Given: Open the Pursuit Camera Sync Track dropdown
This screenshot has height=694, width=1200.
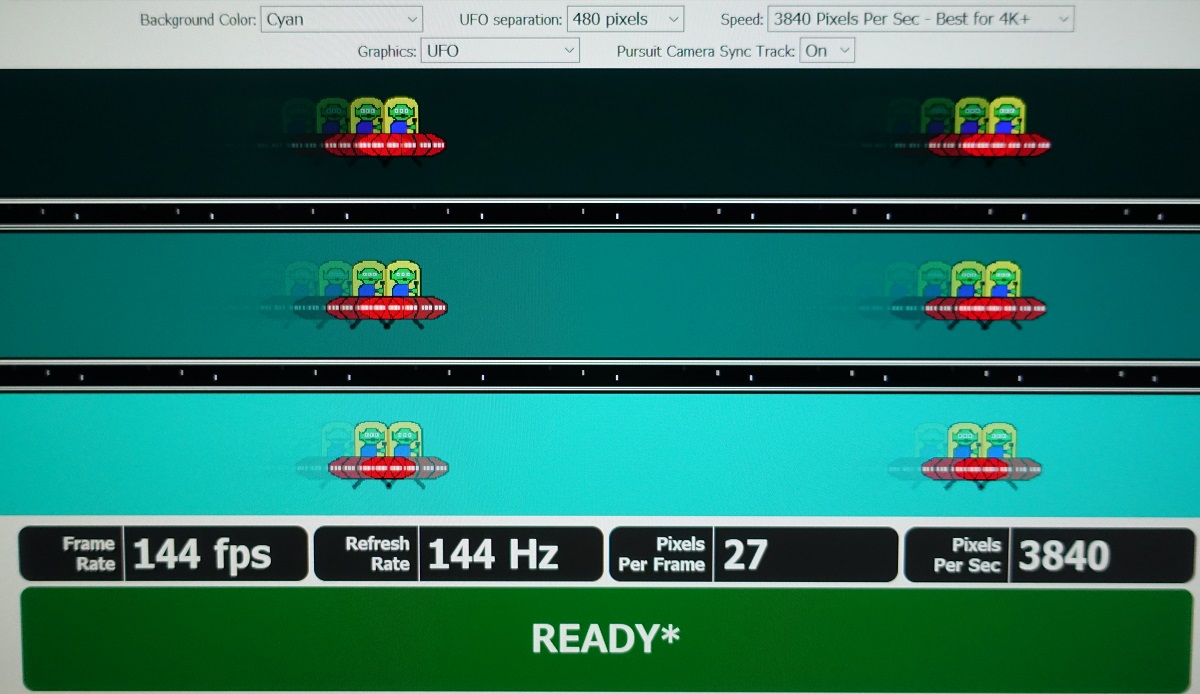Looking at the screenshot, I should pyautogui.click(x=827, y=50).
